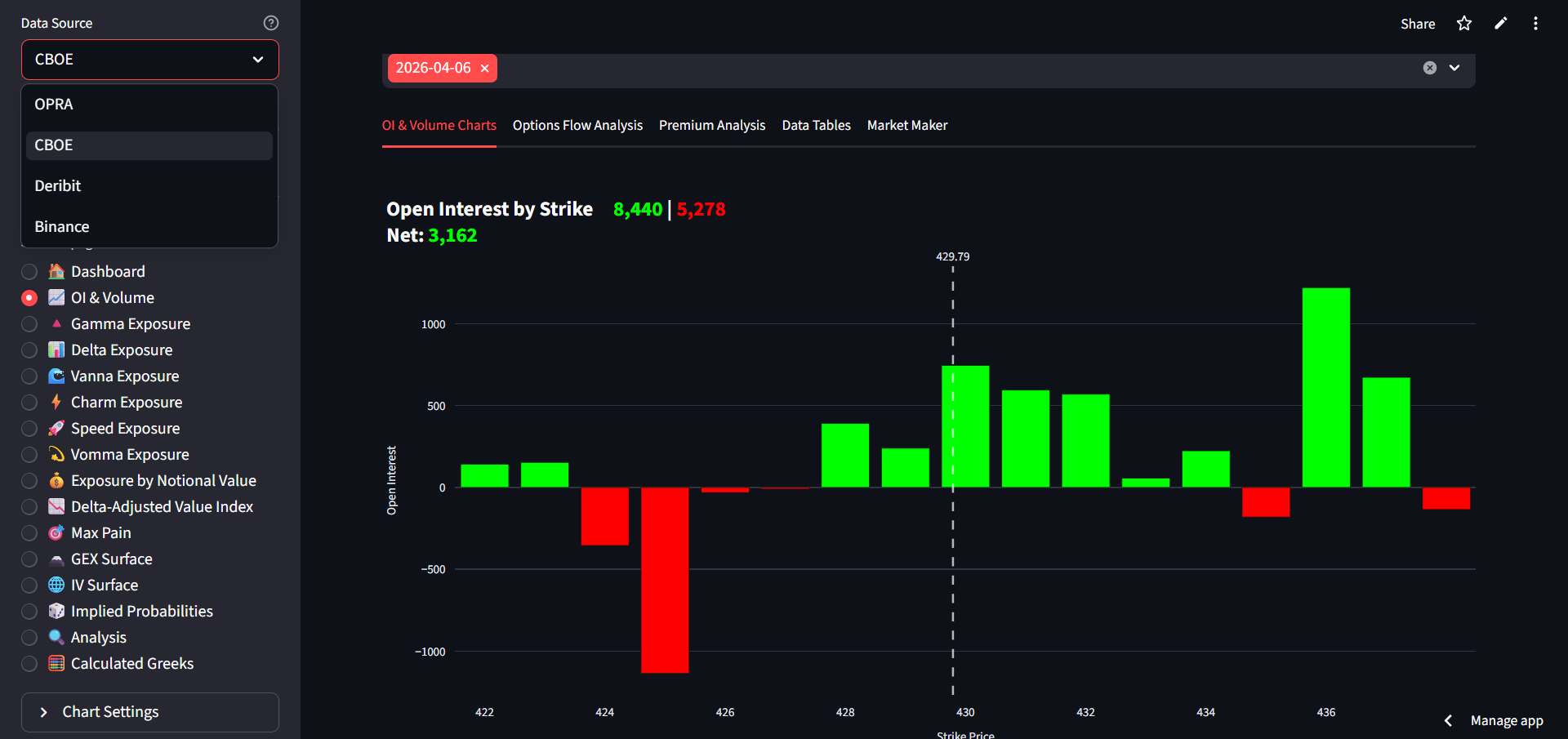This screenshot has height=739, width=1568.
Task: Open IV Surface via its globe icon
Action: click(55, 585)
